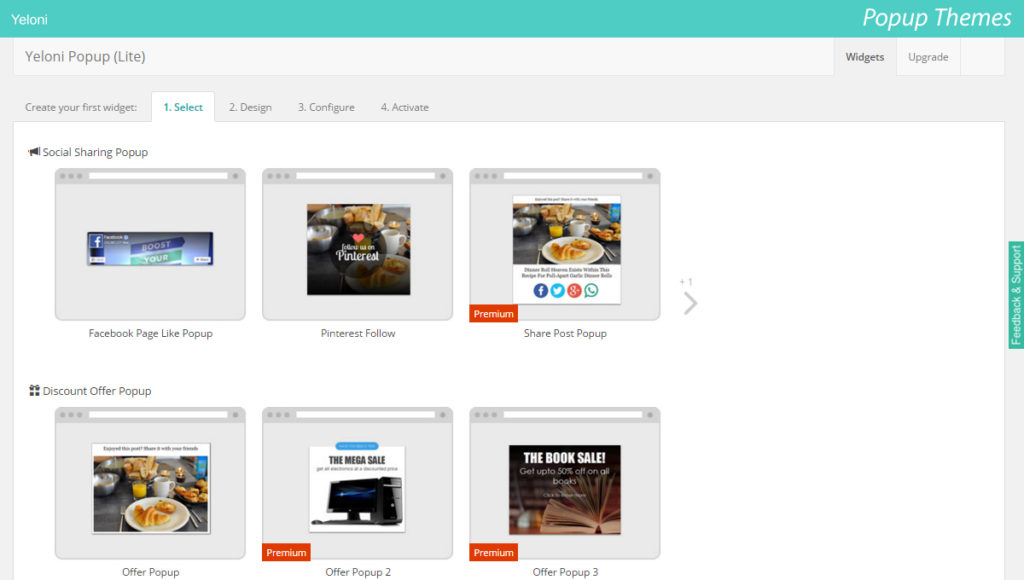Image resolution: width=1024 pixels, height=580 pixels.
Task: Click the Google Plus icon in Share Post preview
Action: click(x=574, y=290)
